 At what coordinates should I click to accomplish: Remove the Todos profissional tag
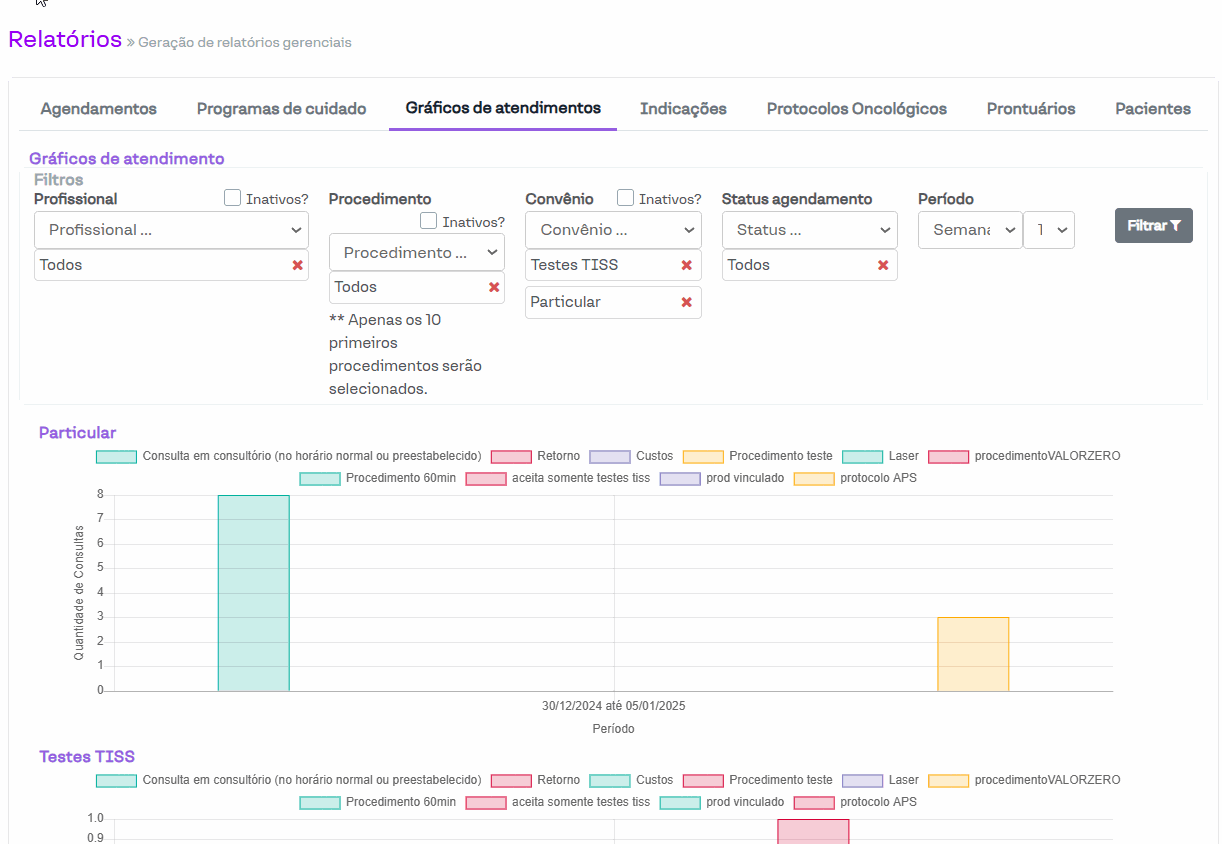(297, 265)
